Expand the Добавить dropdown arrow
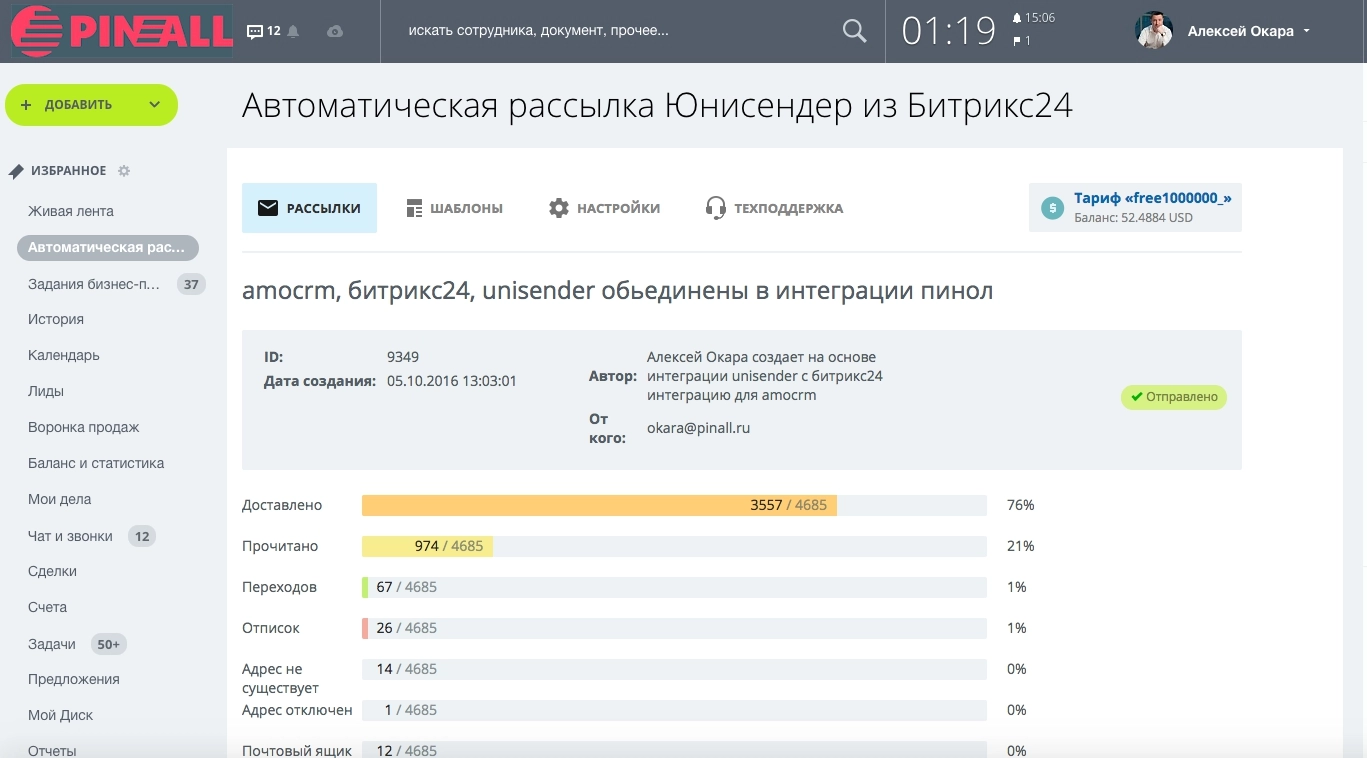Screen dimensions: 1367x758 click(x=154, y=105)
